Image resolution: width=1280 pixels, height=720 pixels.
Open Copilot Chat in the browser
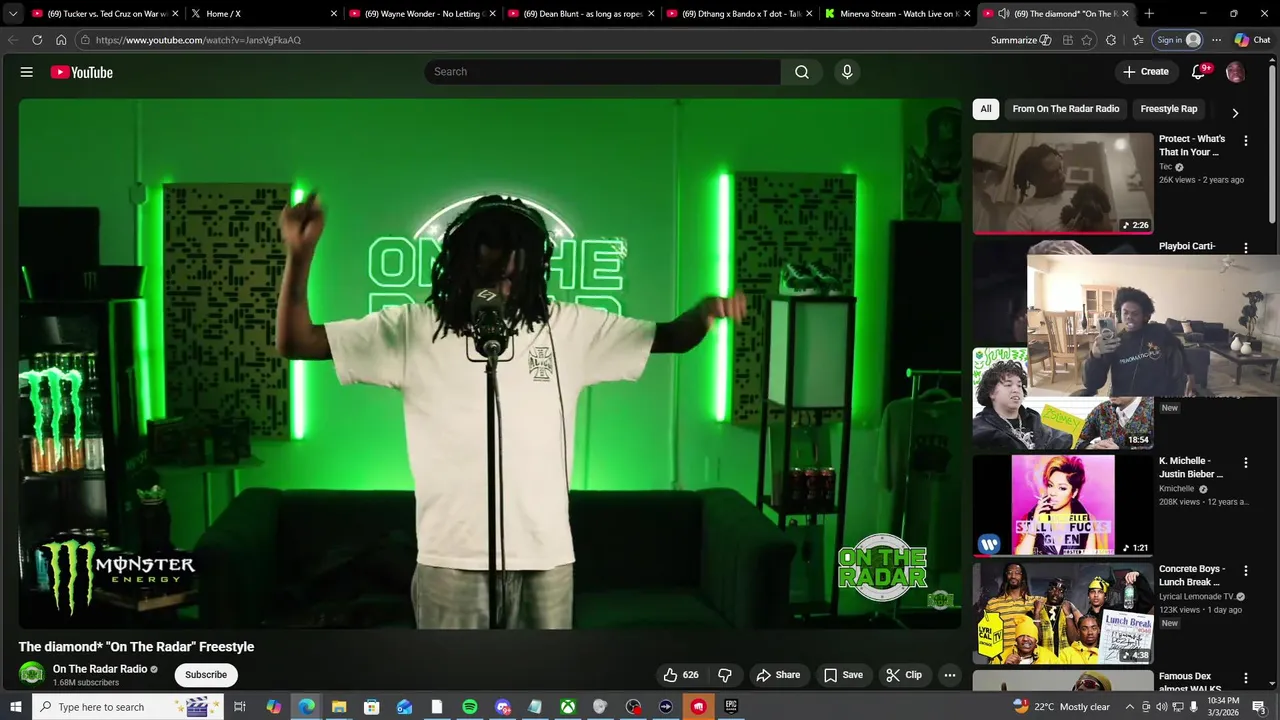click(x=1252, y=40)
